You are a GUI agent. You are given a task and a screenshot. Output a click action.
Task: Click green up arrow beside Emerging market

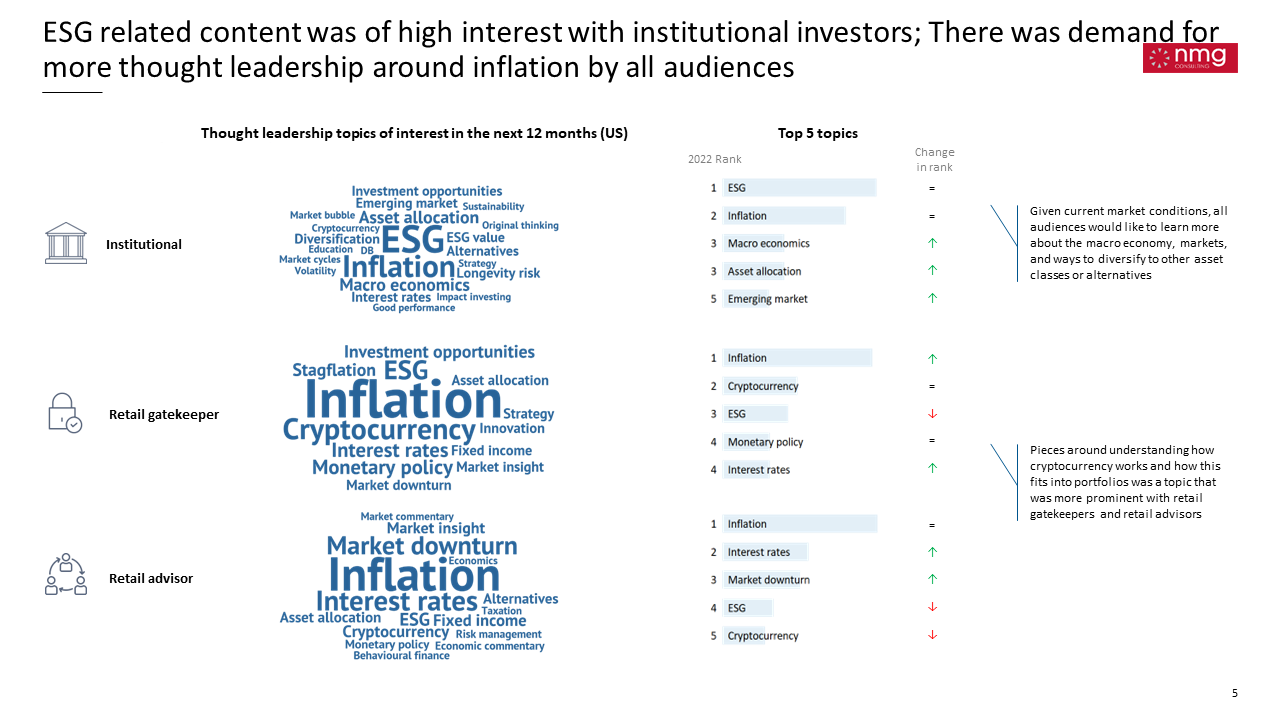932,298
